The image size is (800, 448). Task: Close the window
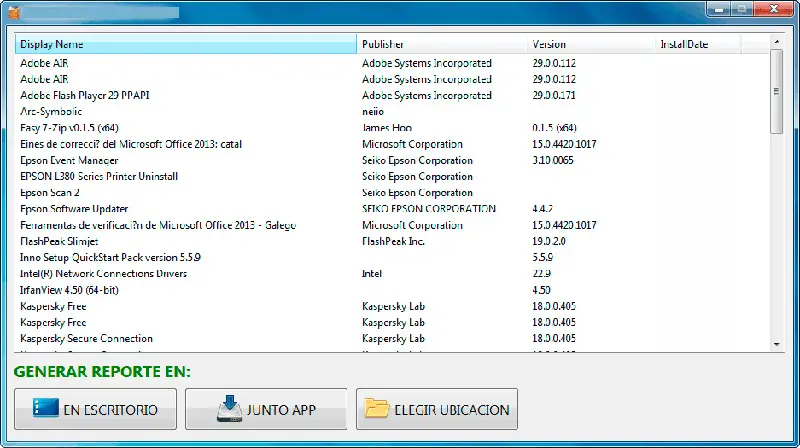pos(773,9)
